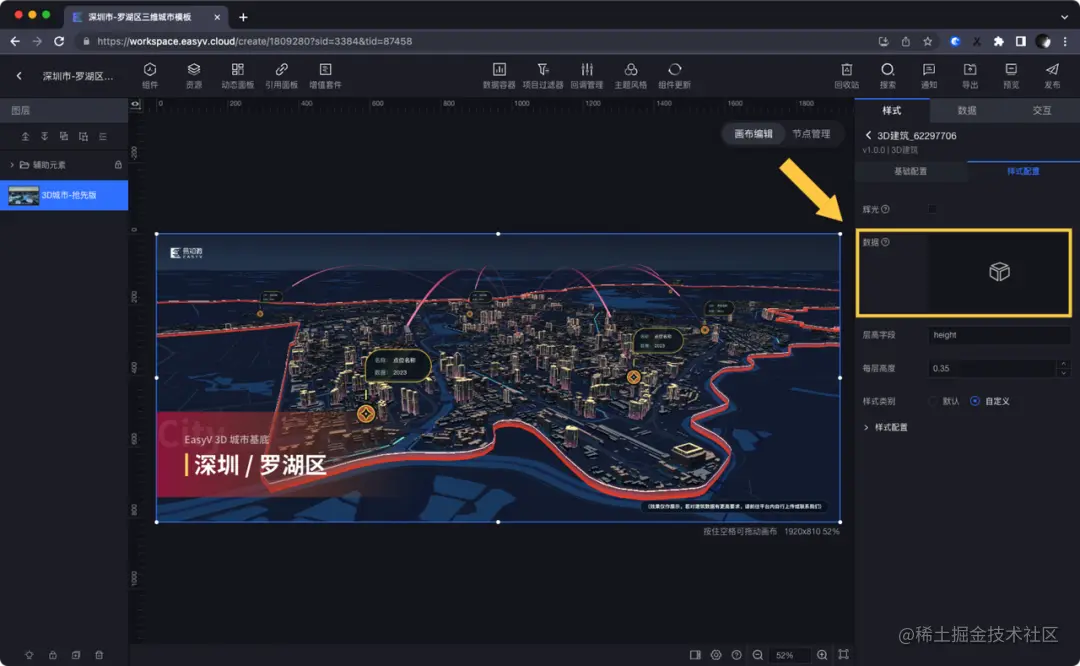The image size is (1080, 666).
Task: Zoom in the canvas
Action: click(822, 655)
